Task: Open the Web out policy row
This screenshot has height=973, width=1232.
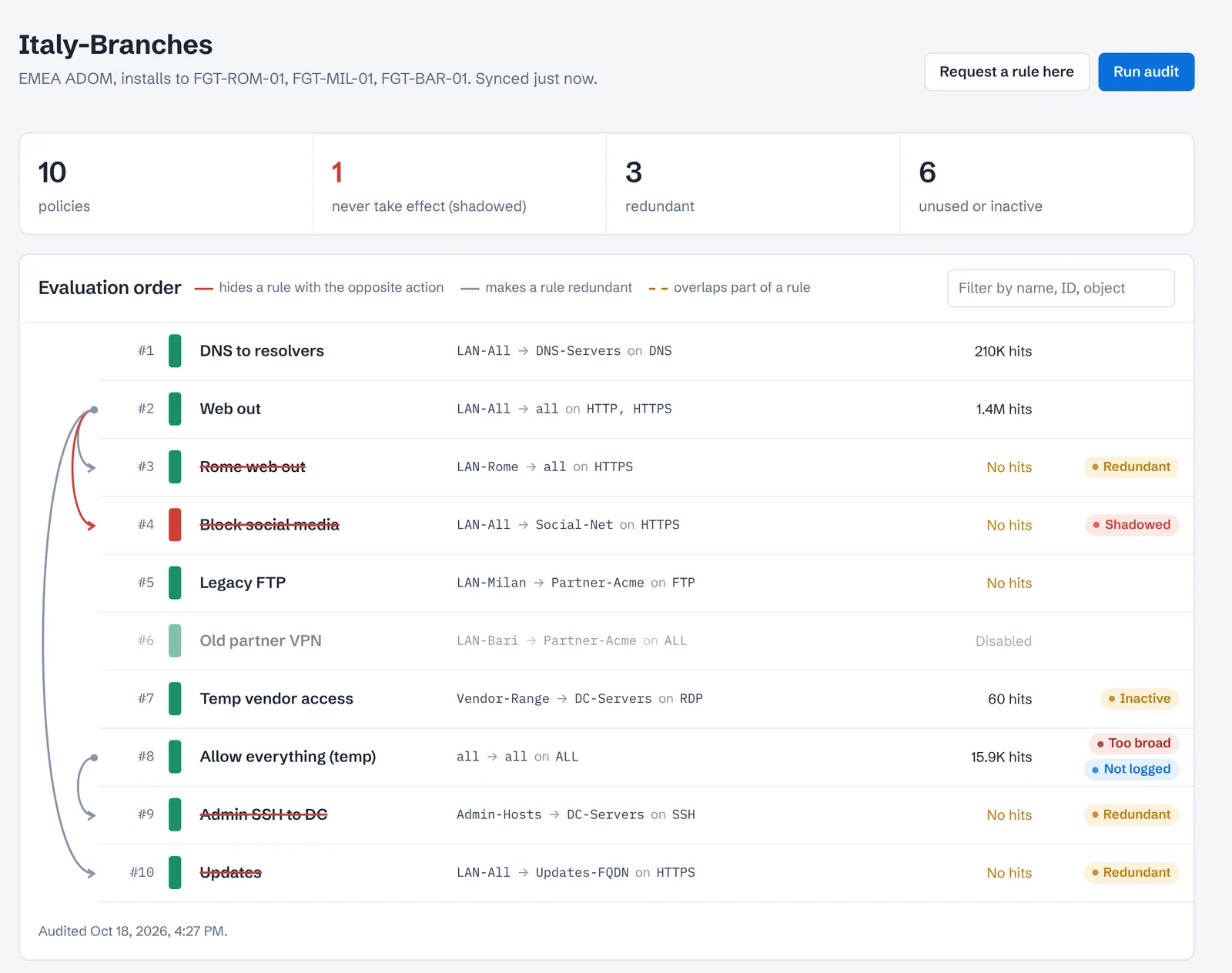Action: [x=646, y=409]
